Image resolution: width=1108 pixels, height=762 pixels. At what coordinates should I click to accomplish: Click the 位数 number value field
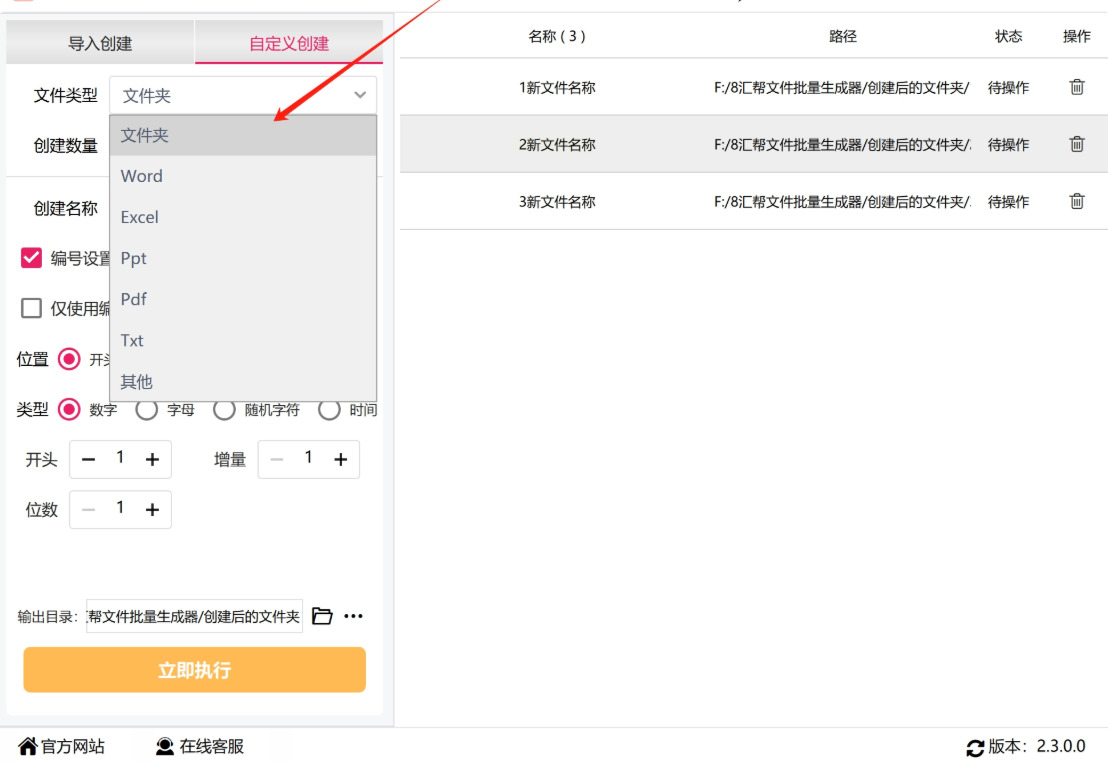(120, 508)
